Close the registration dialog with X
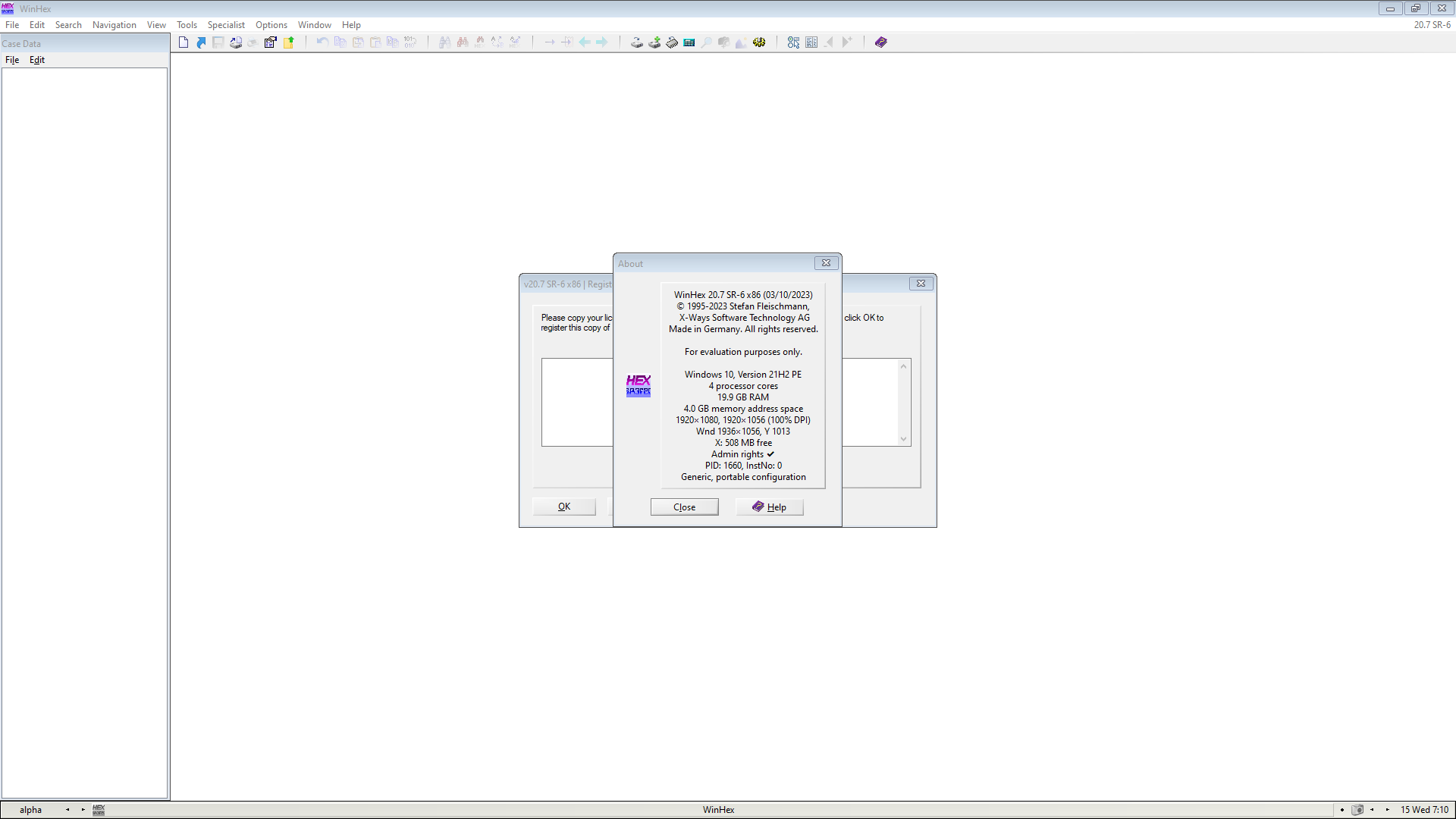 (921, 284)
